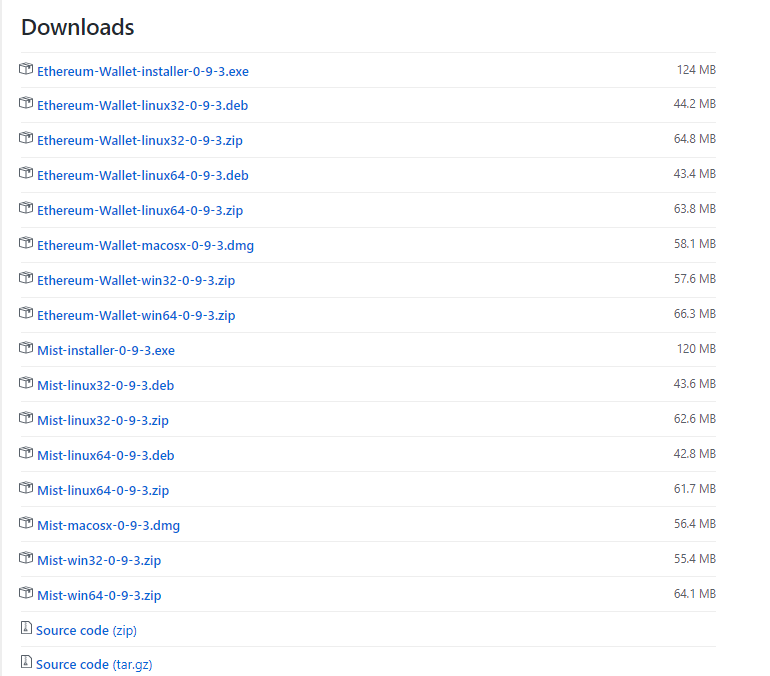Click package icon beside Mist-win32-0-9-3.zip

(x=26, y=558)
